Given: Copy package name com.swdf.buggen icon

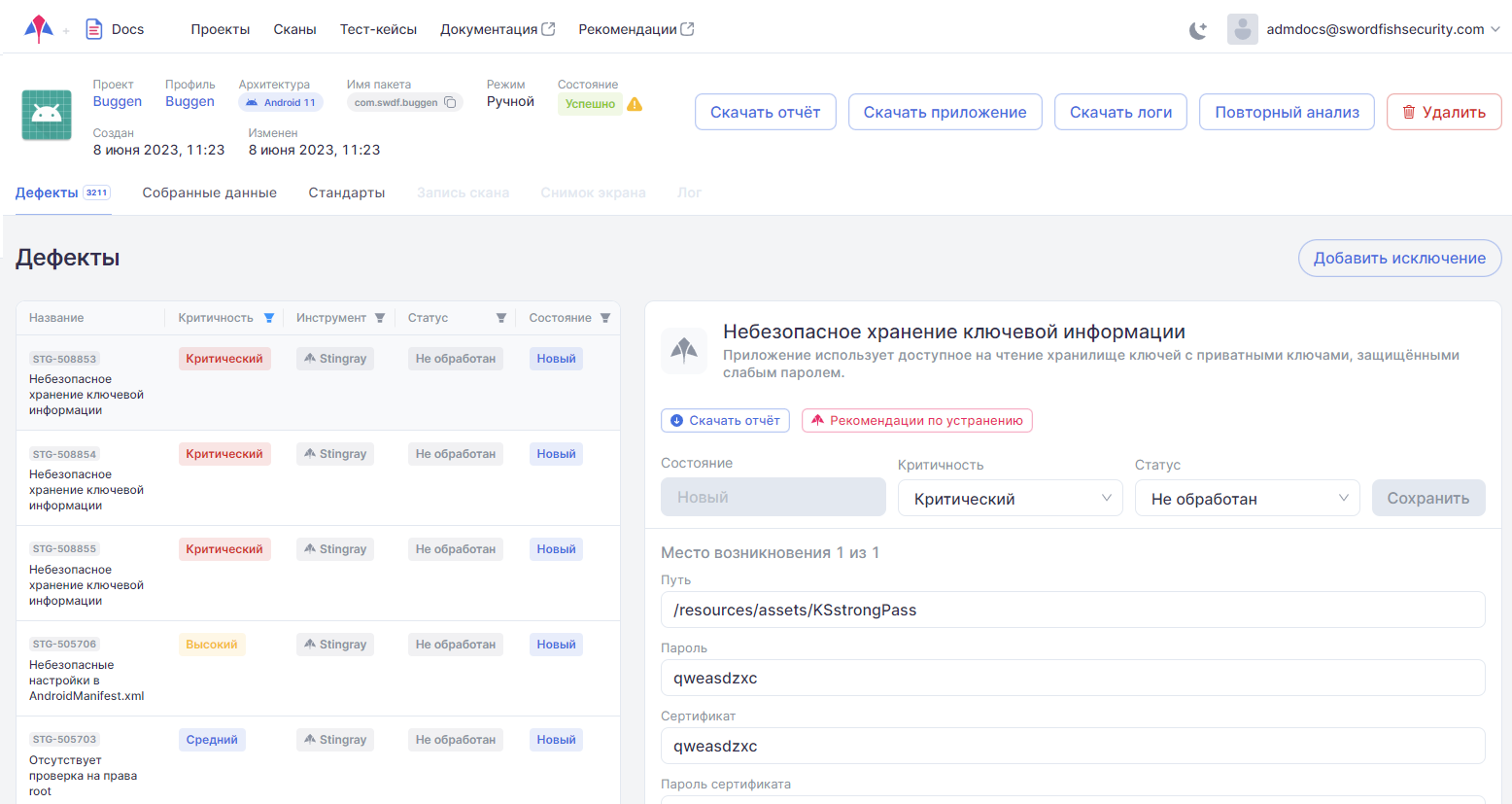Looking at the screenshot, I should tap(450, 102).
